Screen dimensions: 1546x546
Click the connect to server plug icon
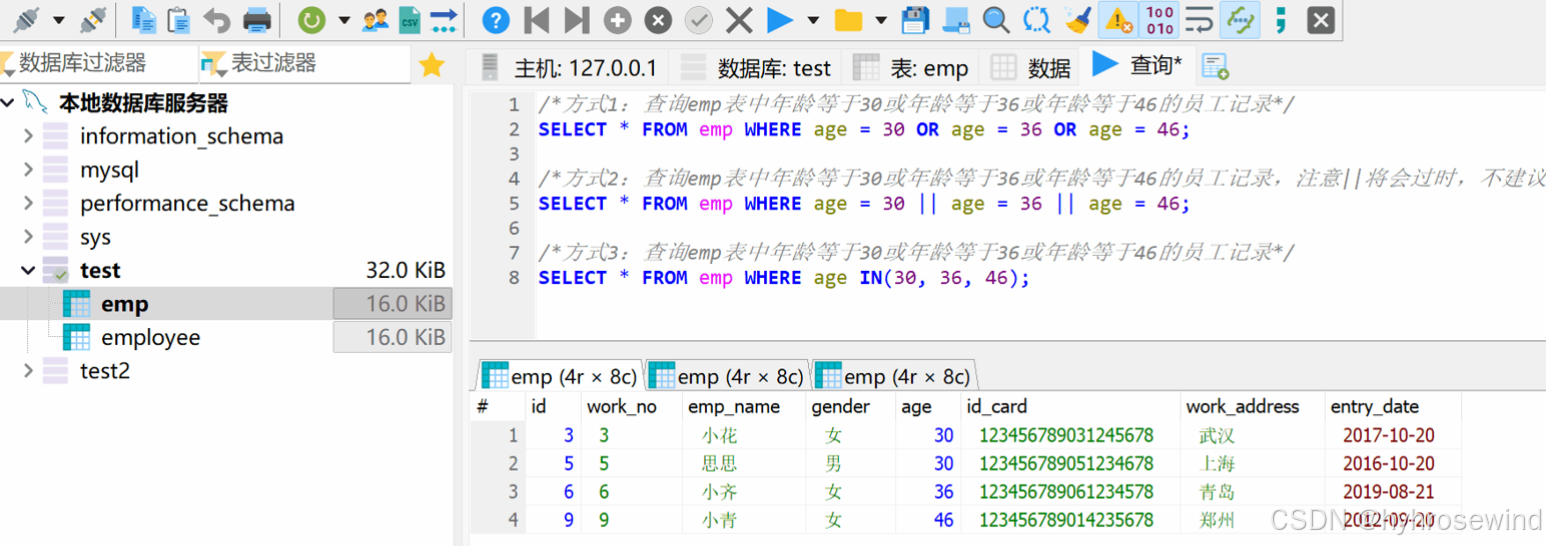pos(26,19)
